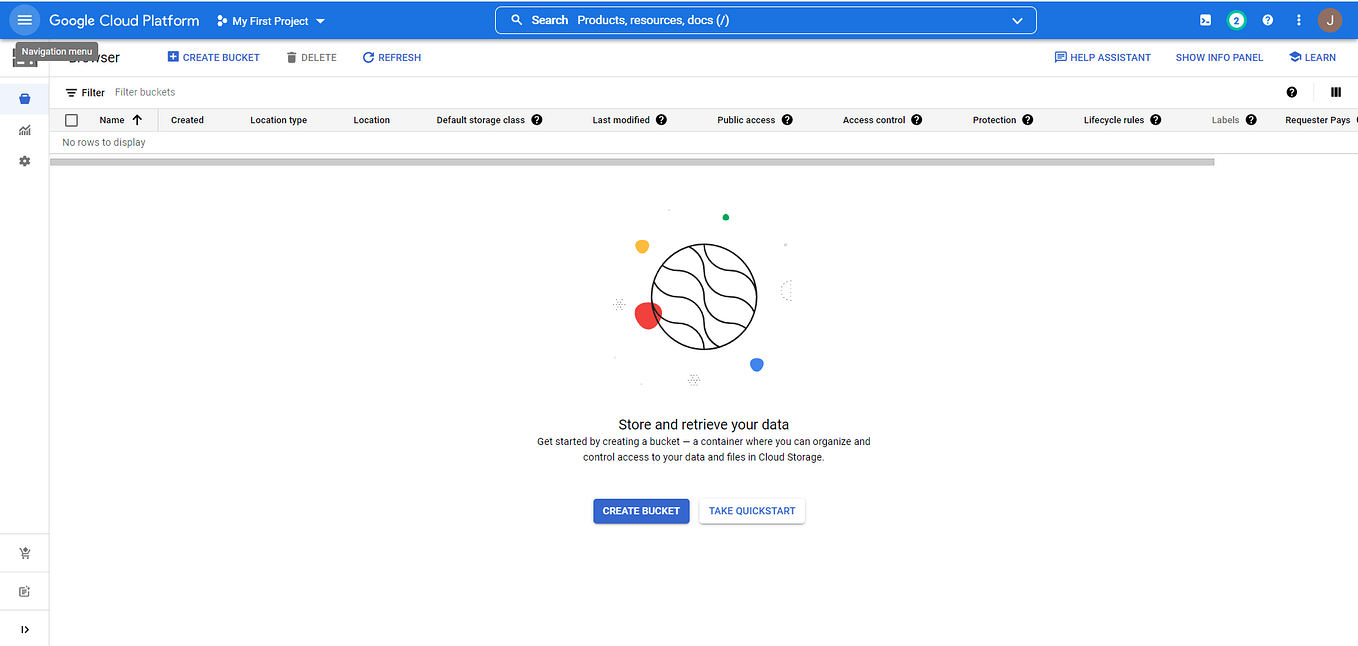View notifications showing two alerts
Screen dimensions: 1358x646
tap(1236, 19)
